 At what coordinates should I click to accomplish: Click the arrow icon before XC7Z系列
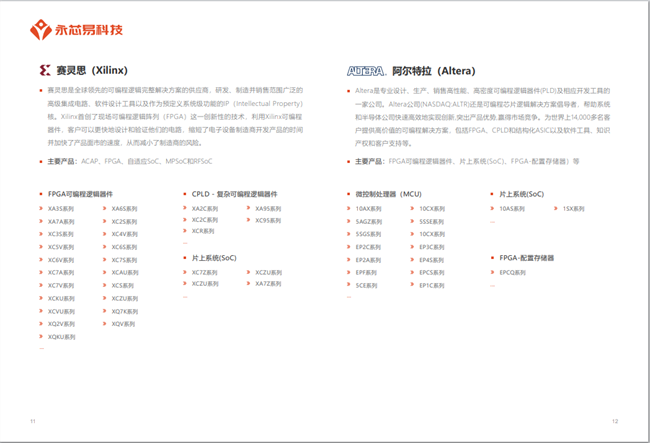coord(186,272)
